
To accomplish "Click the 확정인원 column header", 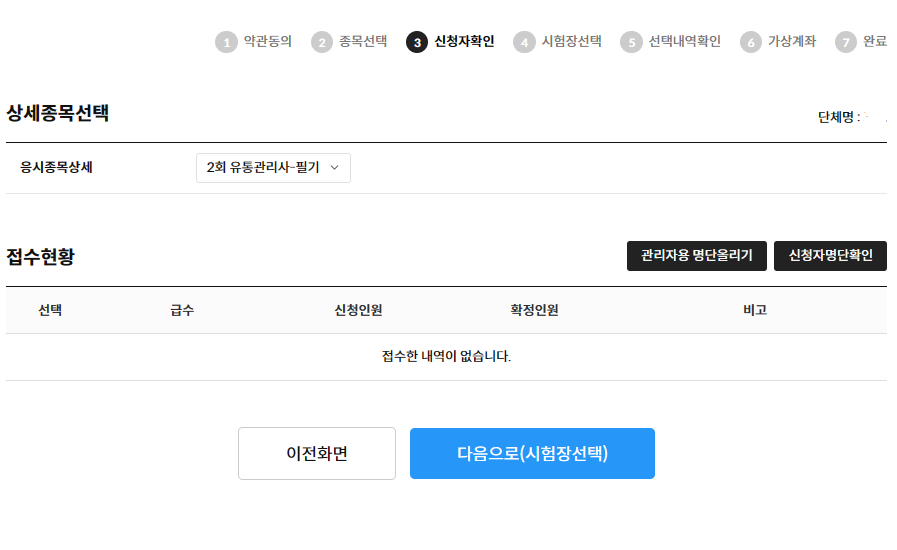I will click(x=534, y=310).
